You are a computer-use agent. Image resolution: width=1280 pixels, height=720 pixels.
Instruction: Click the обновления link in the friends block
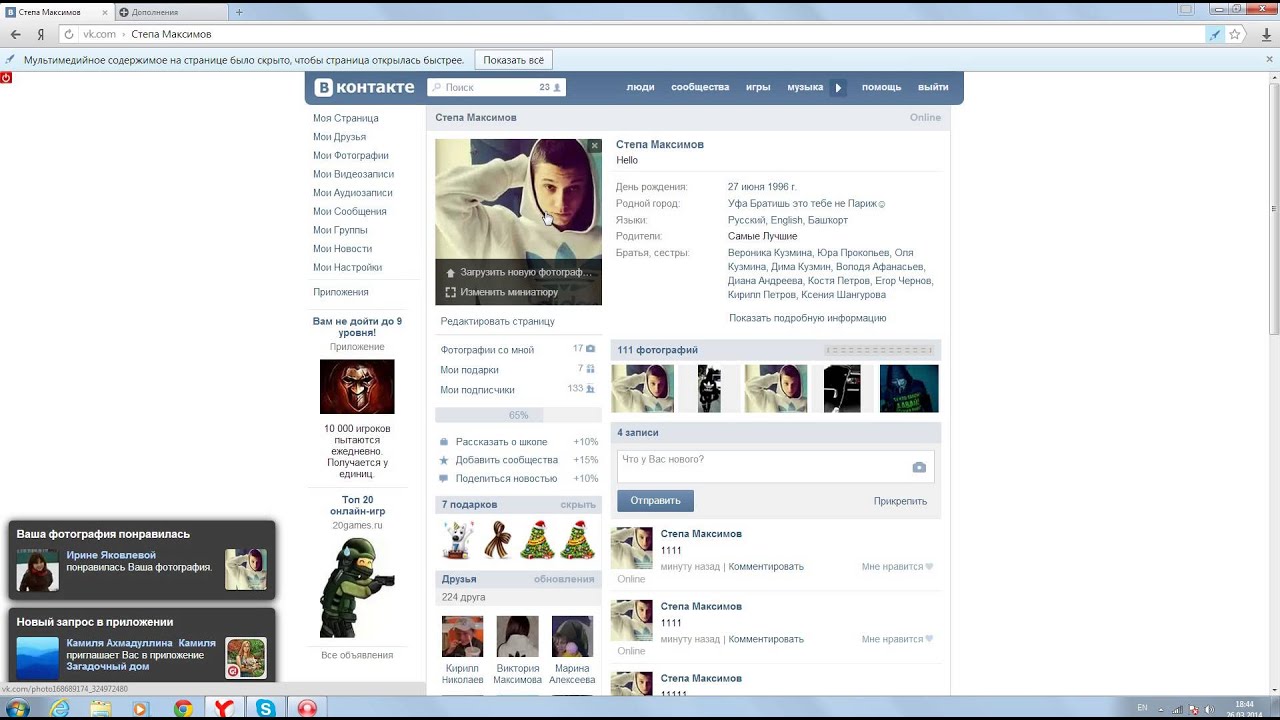coord(564,579)
